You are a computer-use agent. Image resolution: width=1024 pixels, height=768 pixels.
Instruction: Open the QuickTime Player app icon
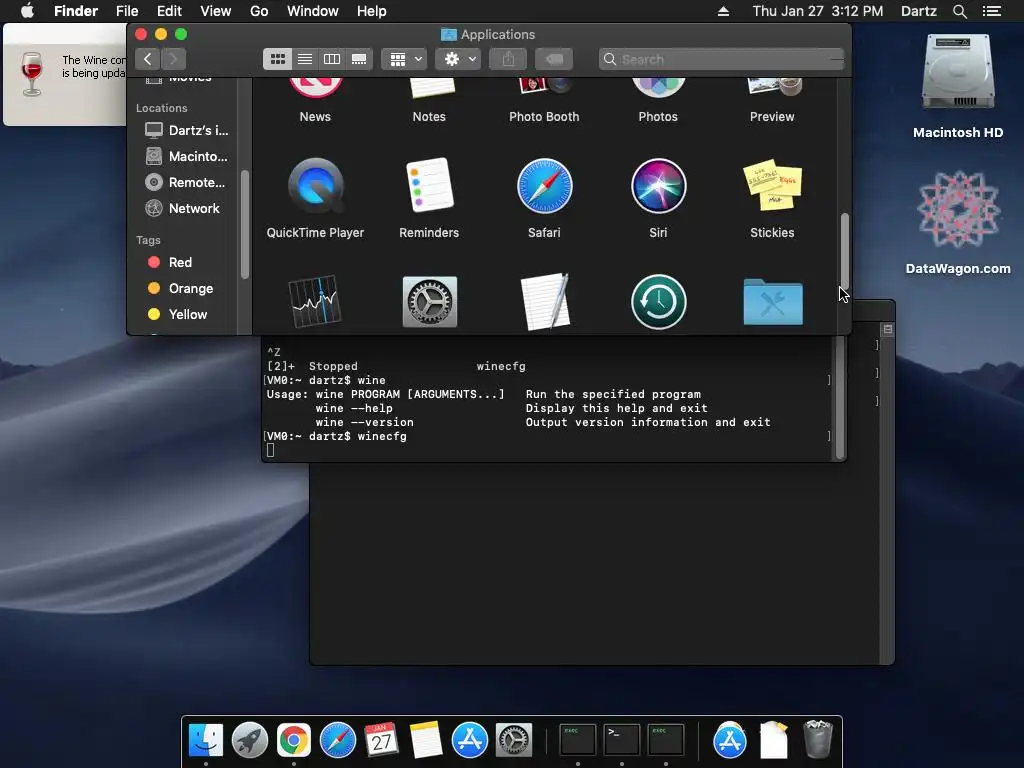(315, 186)
